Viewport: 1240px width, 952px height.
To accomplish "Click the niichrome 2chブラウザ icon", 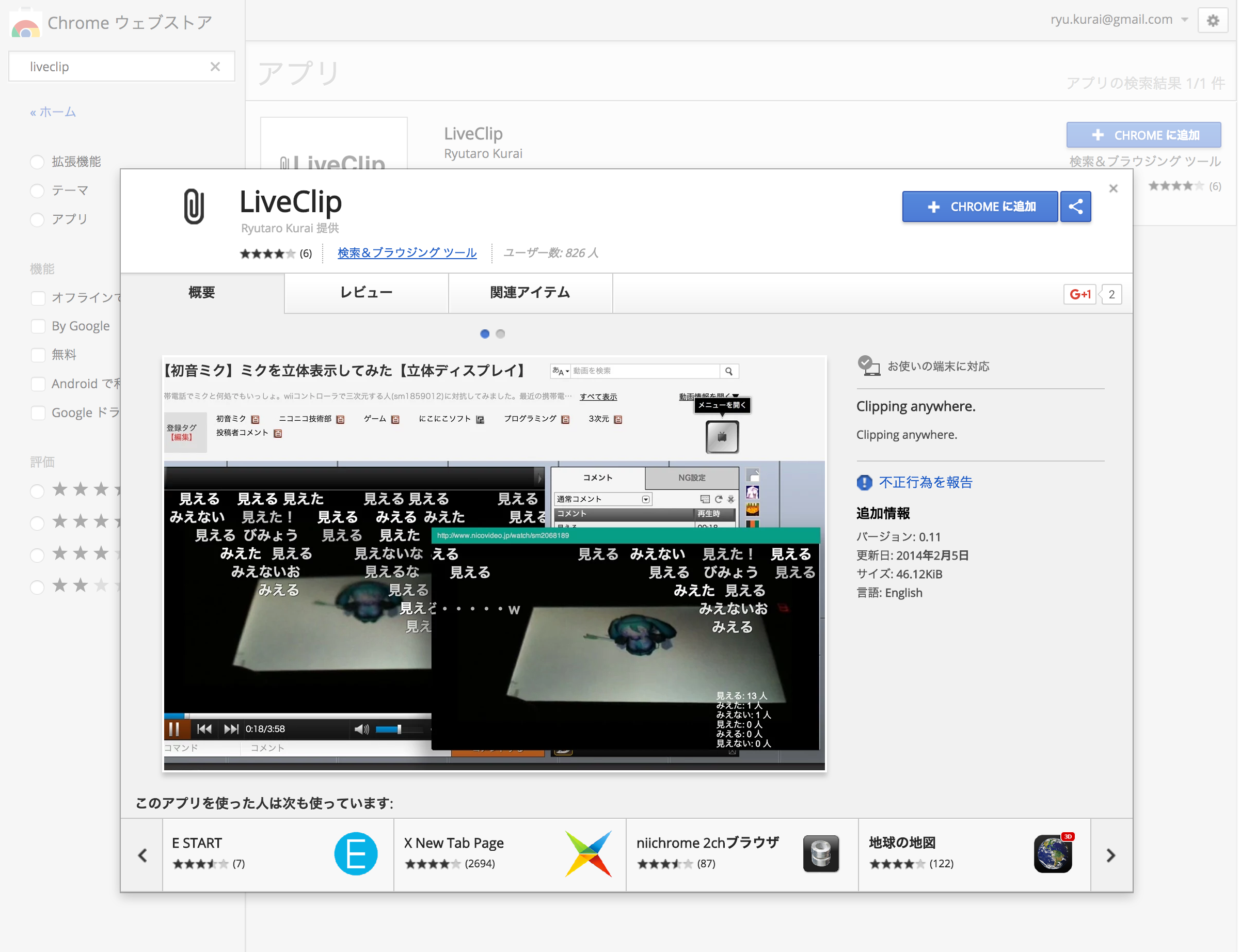I will (822, 854).
